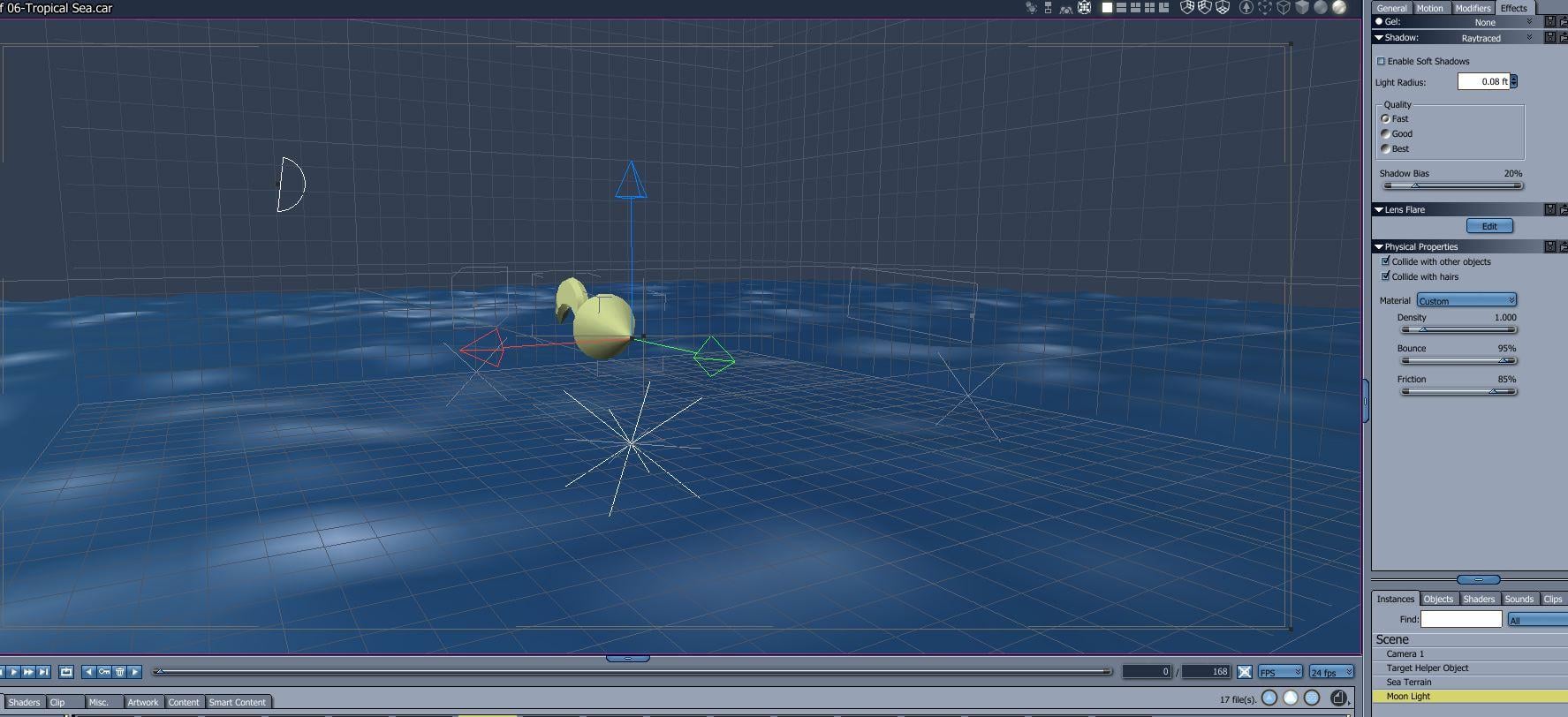Switch to the General tab
The height and width of the screenshot is (717, 1568).
click(x=1391, y=8)
